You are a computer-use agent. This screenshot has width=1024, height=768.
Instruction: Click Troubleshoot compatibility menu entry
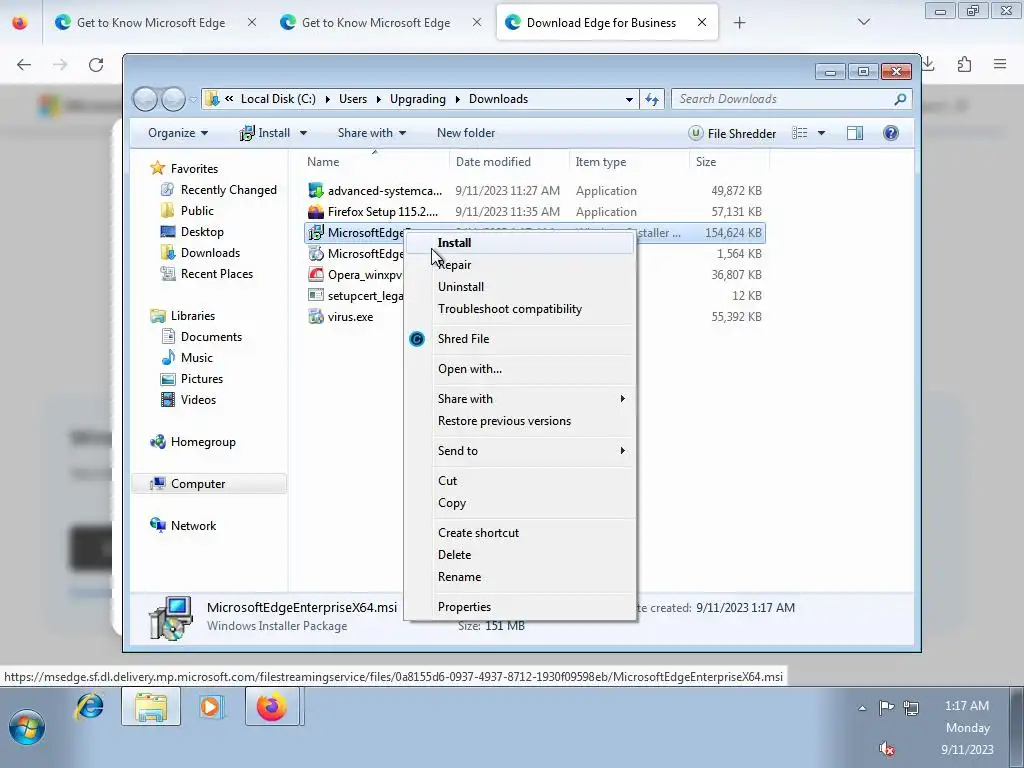pos(509,309)
